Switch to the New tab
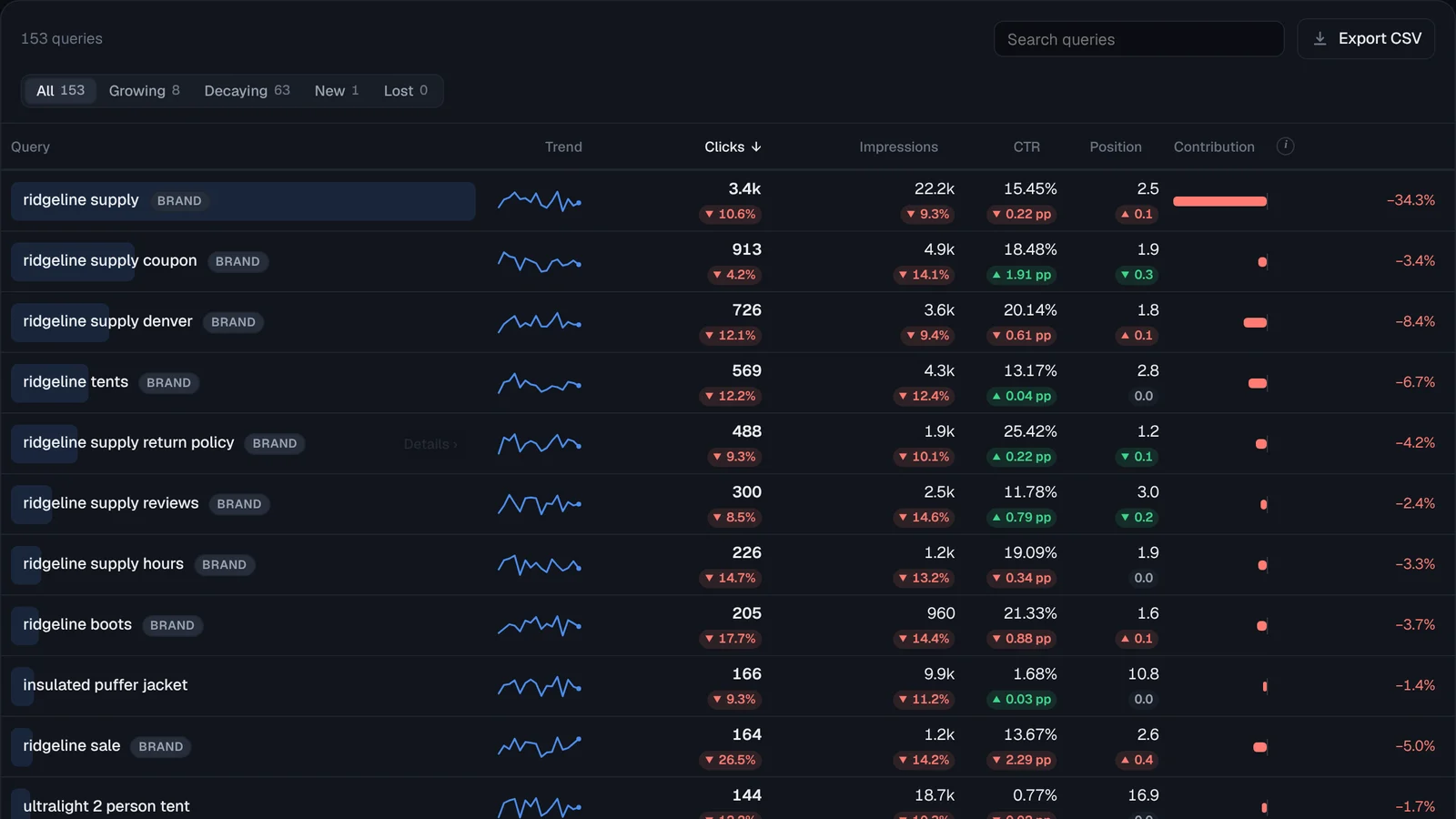The image size is (1456, 819). pos(337,91)
